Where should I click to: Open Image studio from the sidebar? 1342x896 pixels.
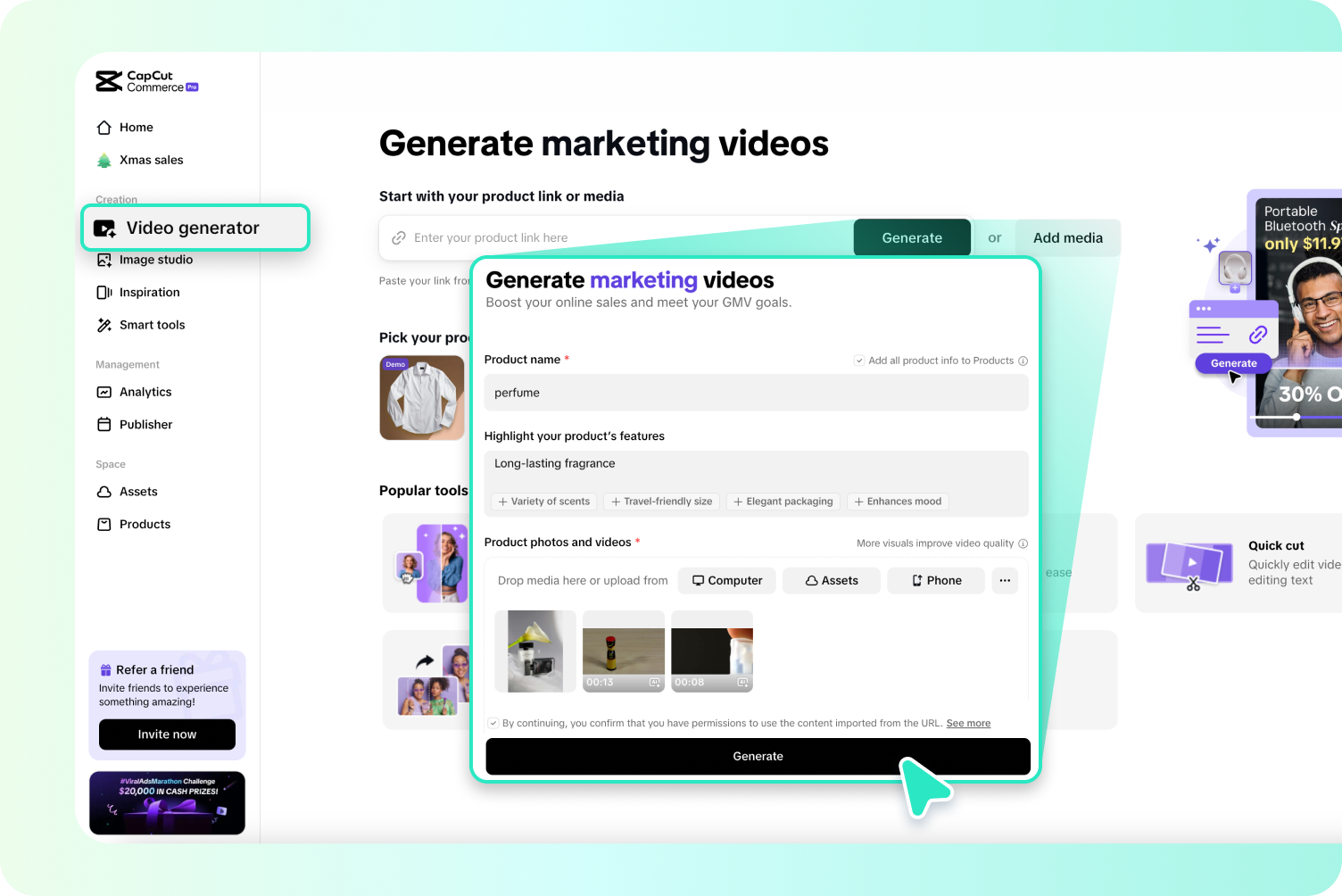156,260
